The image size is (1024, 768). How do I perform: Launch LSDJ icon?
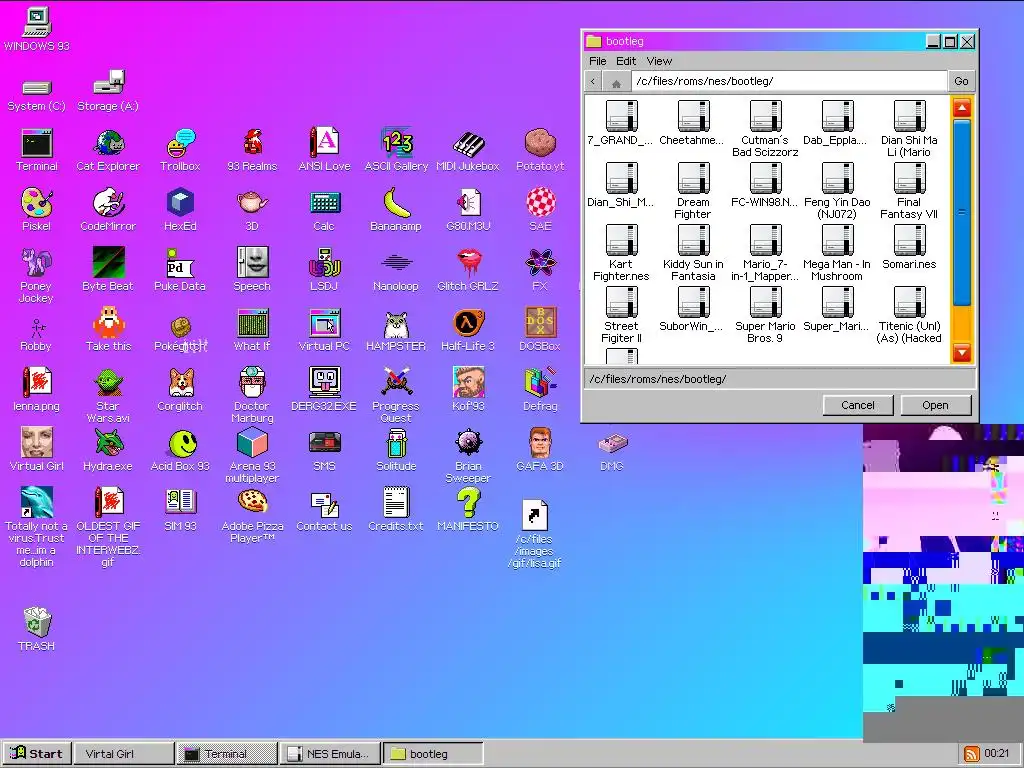coord(324,270)
